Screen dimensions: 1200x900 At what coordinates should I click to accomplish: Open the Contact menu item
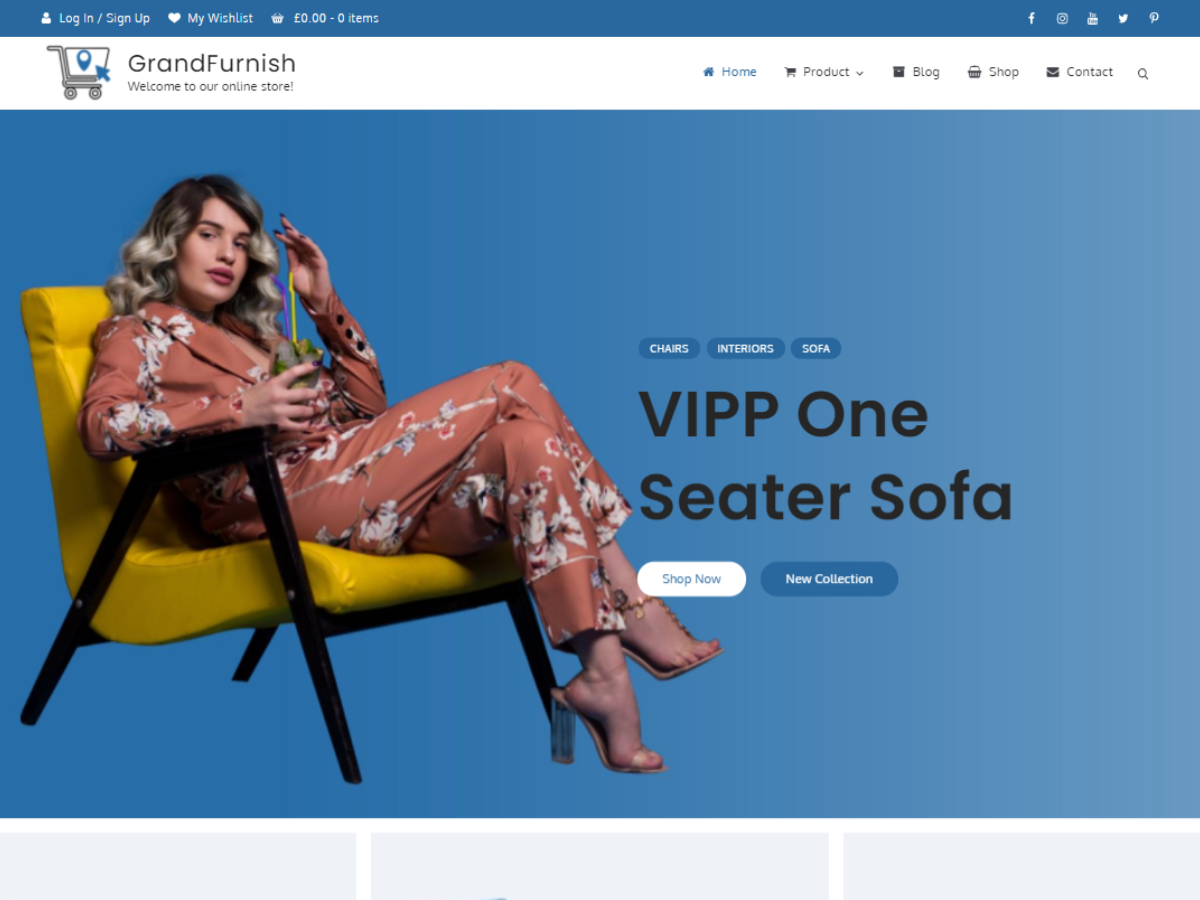(1079, 72)
